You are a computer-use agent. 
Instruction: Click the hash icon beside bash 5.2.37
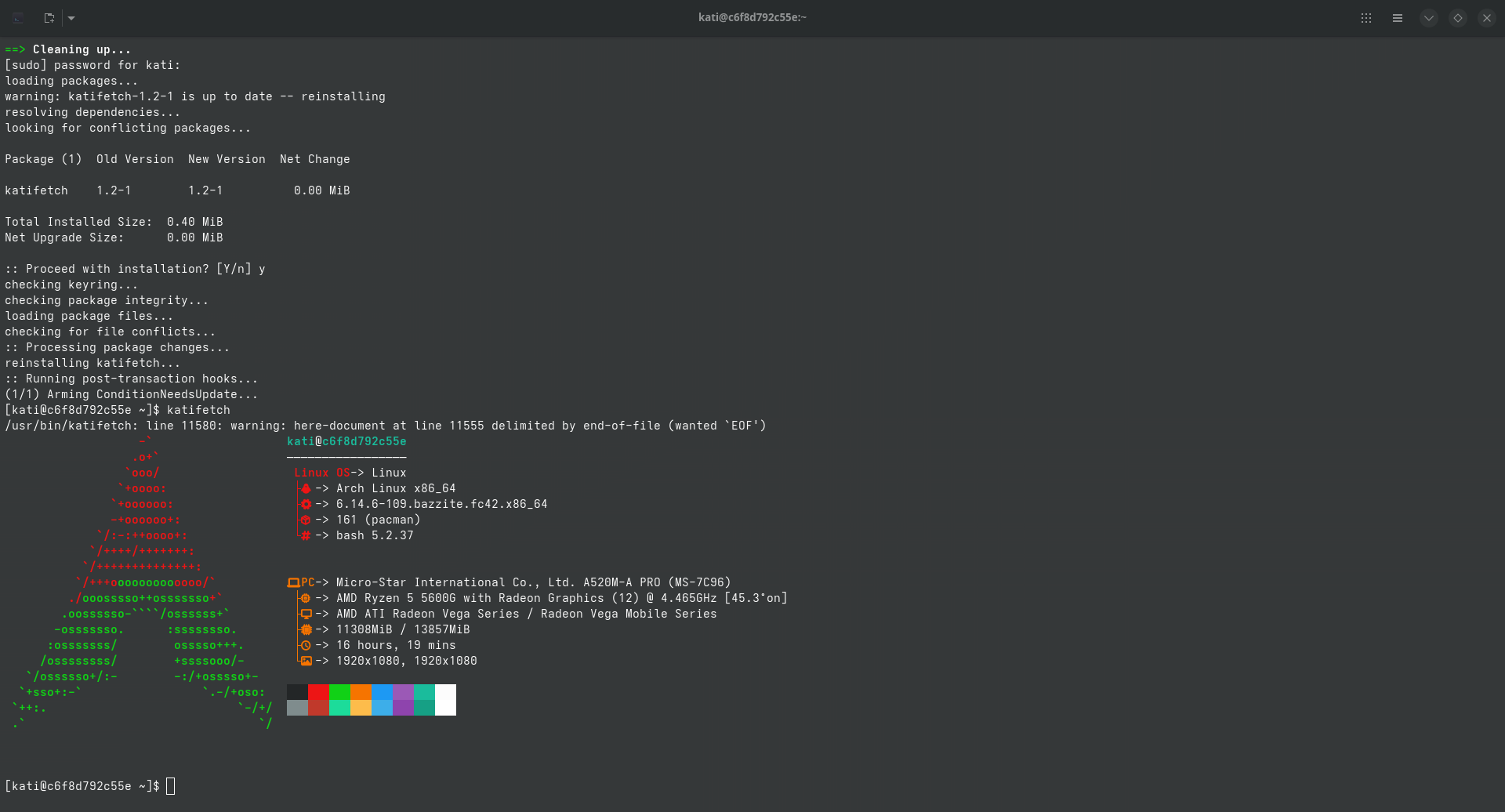[x=306, y=535]
